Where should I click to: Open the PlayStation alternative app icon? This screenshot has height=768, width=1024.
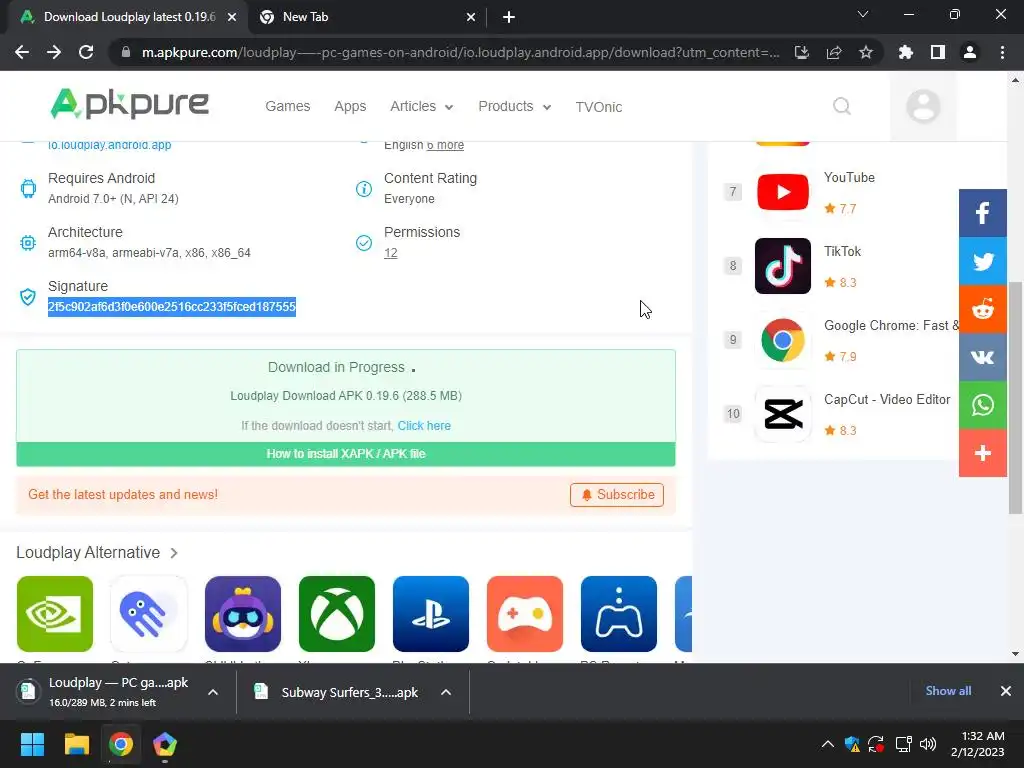click(x=431, y=614)
